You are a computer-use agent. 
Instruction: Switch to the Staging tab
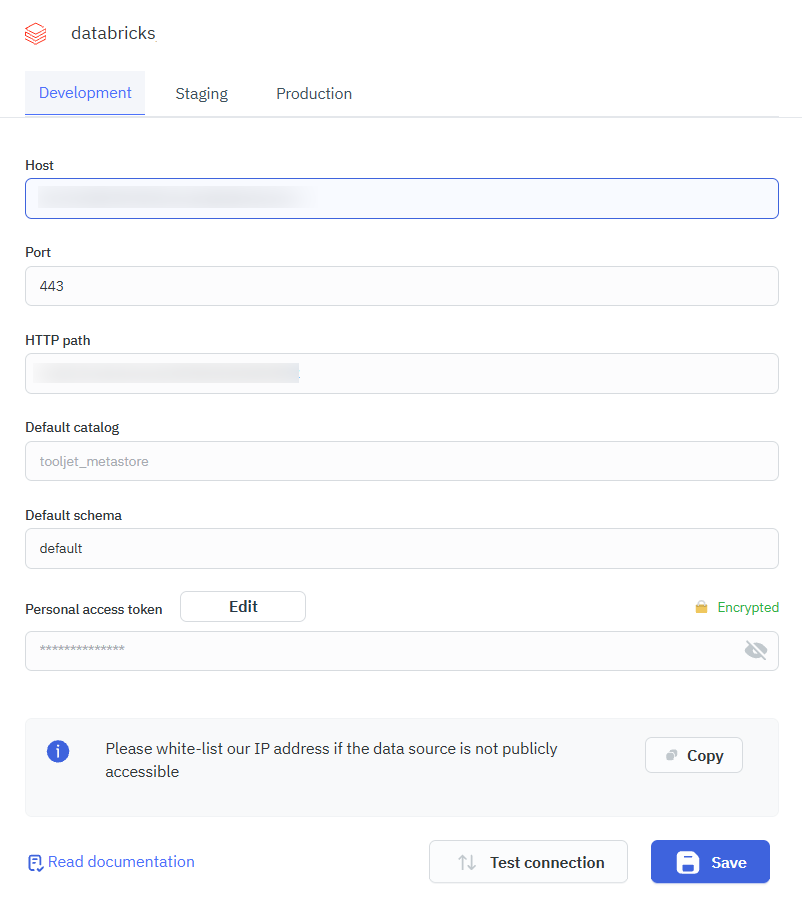pos(201,93)
